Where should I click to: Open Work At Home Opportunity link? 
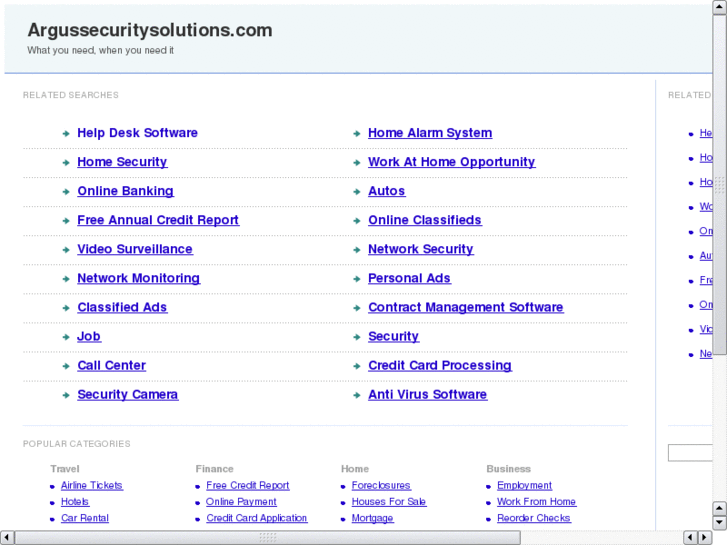tap(451, 162)
